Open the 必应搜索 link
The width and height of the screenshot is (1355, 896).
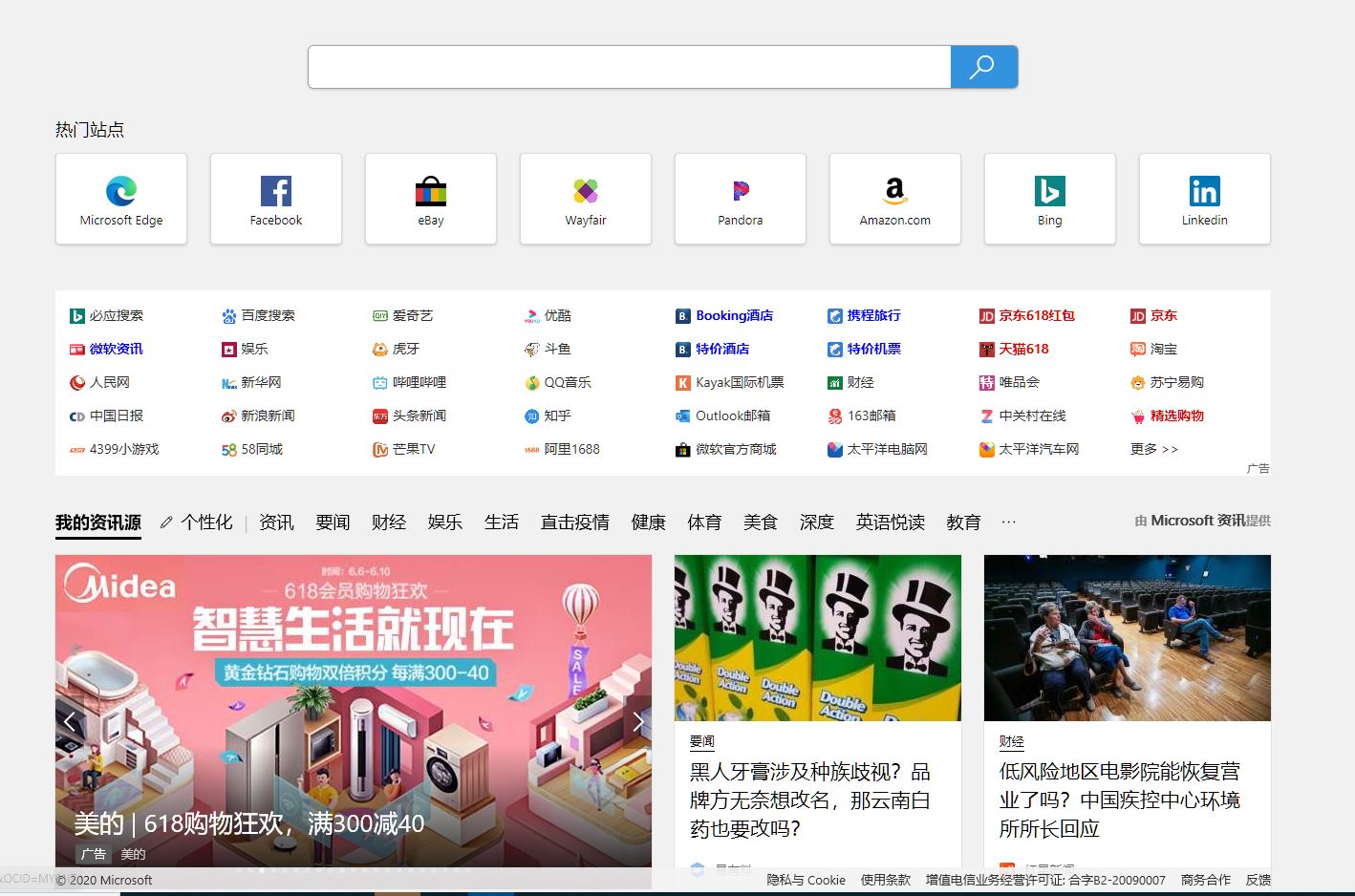[x=106, y=315]
